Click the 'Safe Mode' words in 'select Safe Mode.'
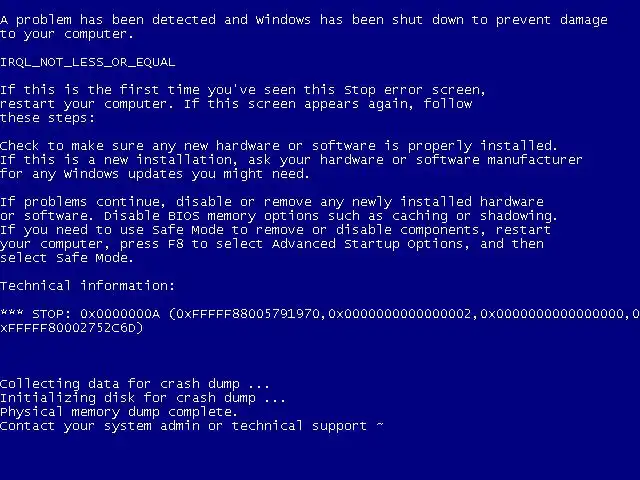 (x=92, y=258)
